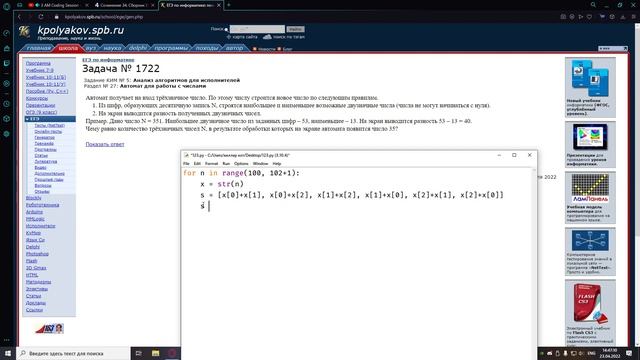Open the Format menu in IDLE
This screenshot has height=360, width=640.
tap(211, 163)
